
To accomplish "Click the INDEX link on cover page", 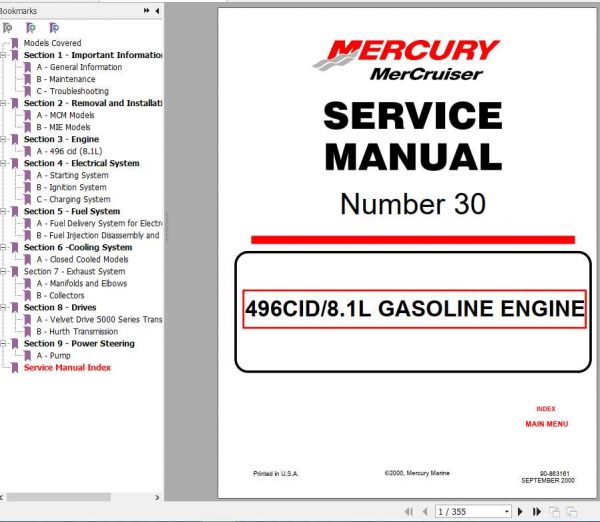I will point(546,409).
